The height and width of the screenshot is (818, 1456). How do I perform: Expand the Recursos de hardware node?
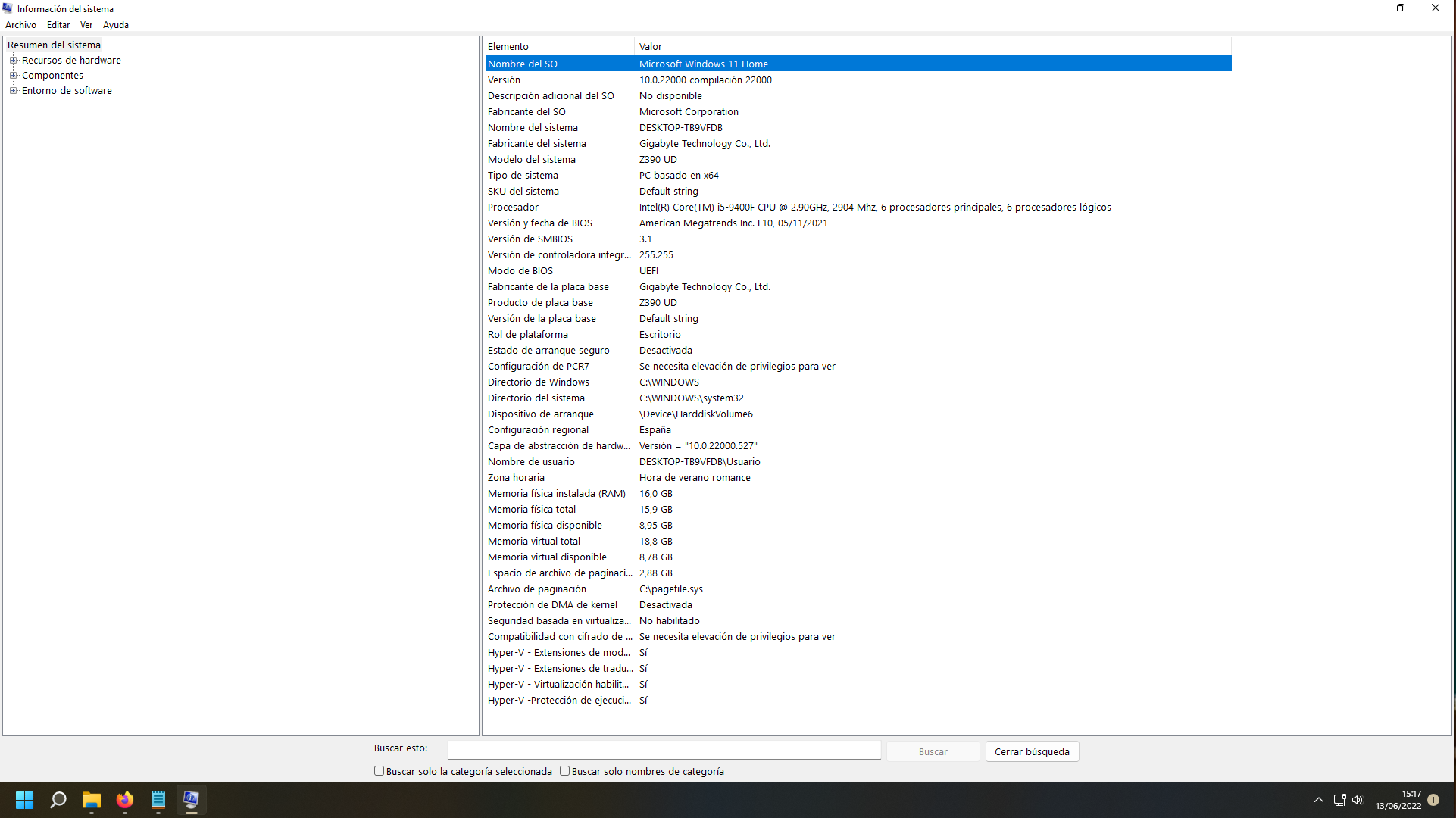13,61
